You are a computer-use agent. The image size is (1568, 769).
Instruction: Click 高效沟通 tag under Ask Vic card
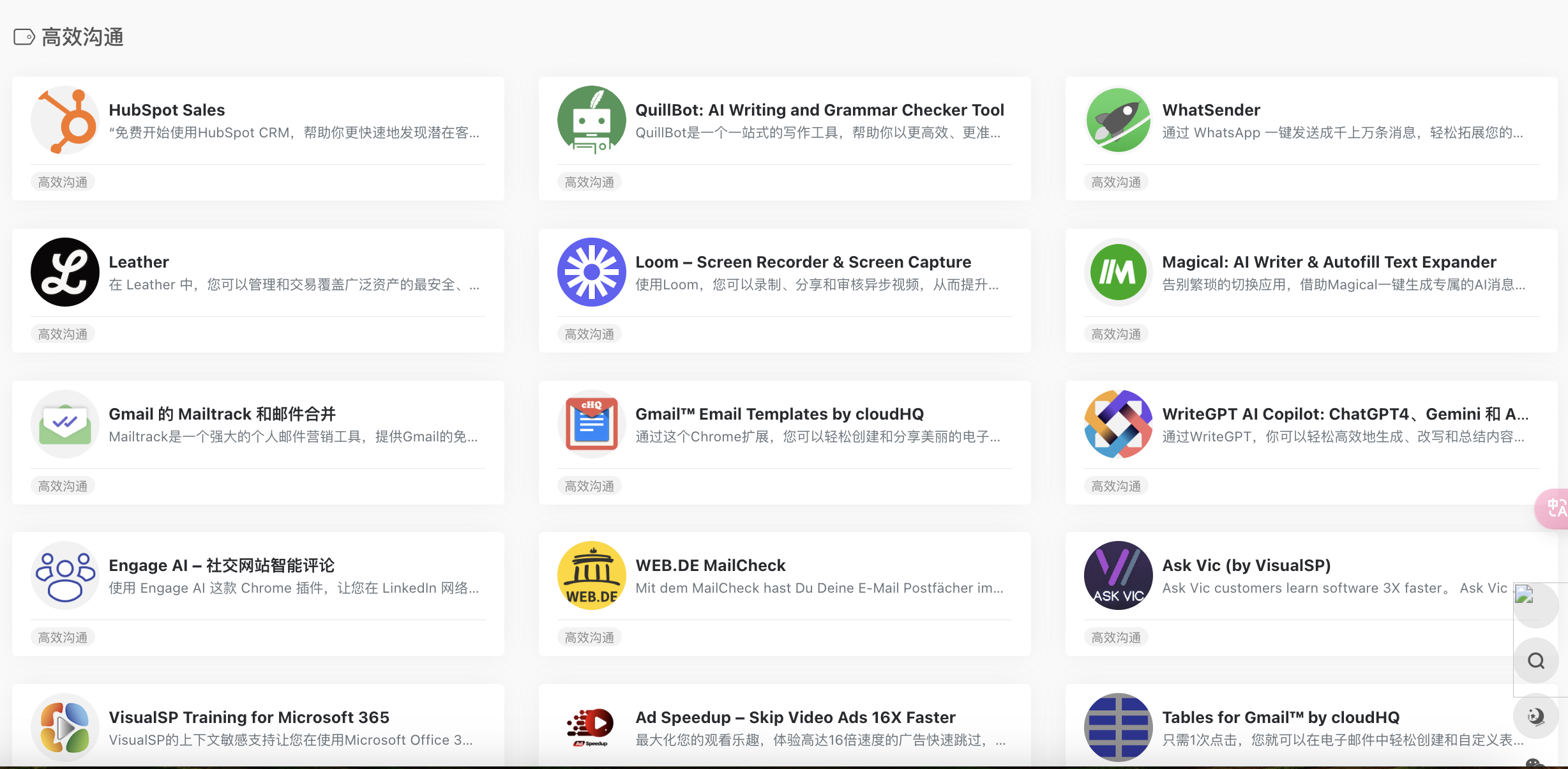point(1116,637)
